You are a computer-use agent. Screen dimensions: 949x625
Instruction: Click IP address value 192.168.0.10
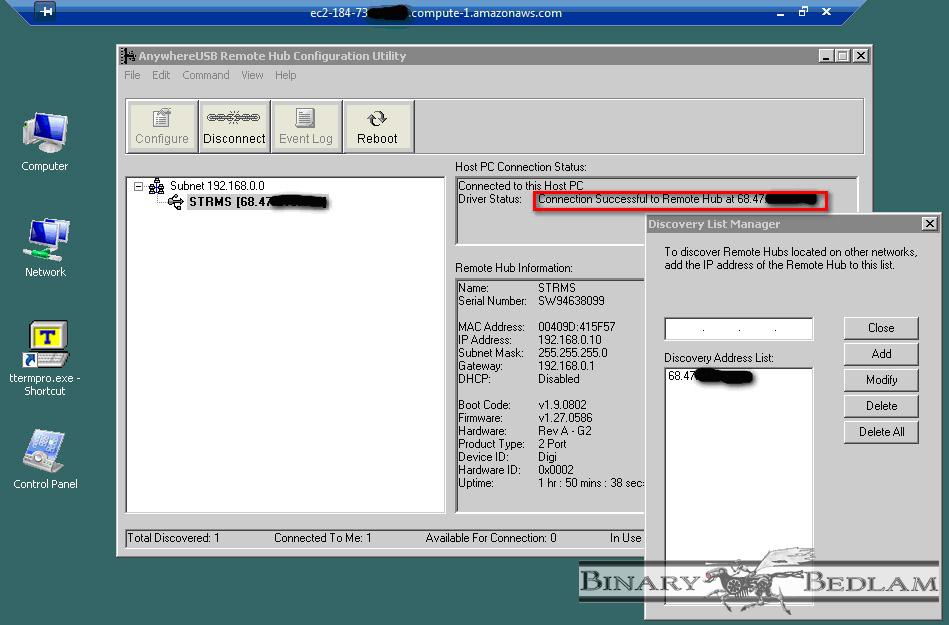click(x=570, y=340)
